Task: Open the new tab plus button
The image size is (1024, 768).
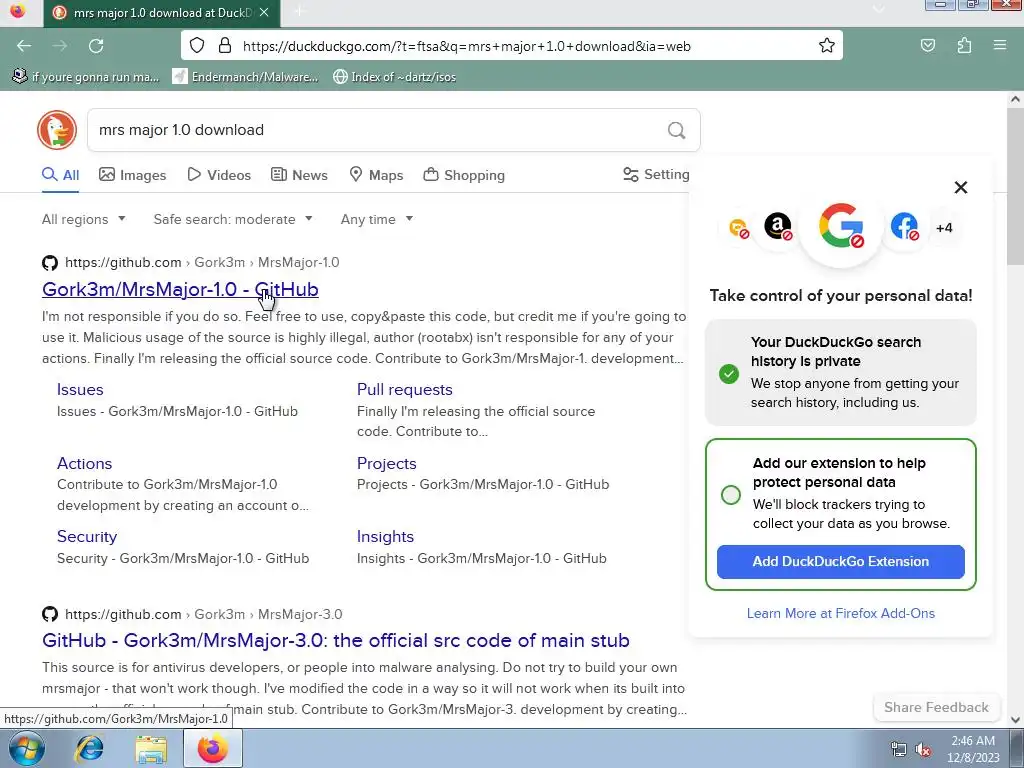Action: click(x=298, y=12)
